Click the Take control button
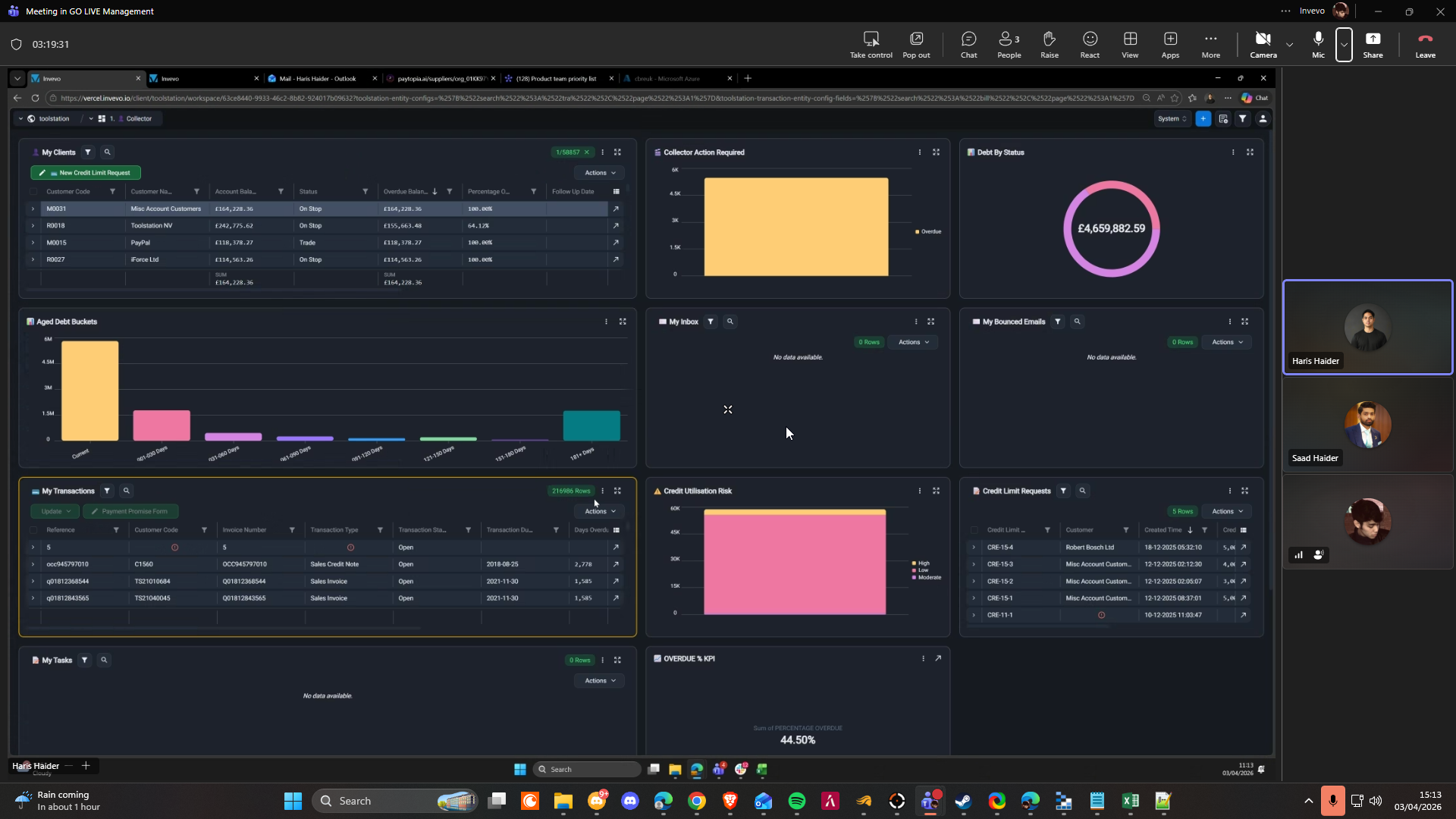This screenshot has width=1456, height=819. (871, 44)
